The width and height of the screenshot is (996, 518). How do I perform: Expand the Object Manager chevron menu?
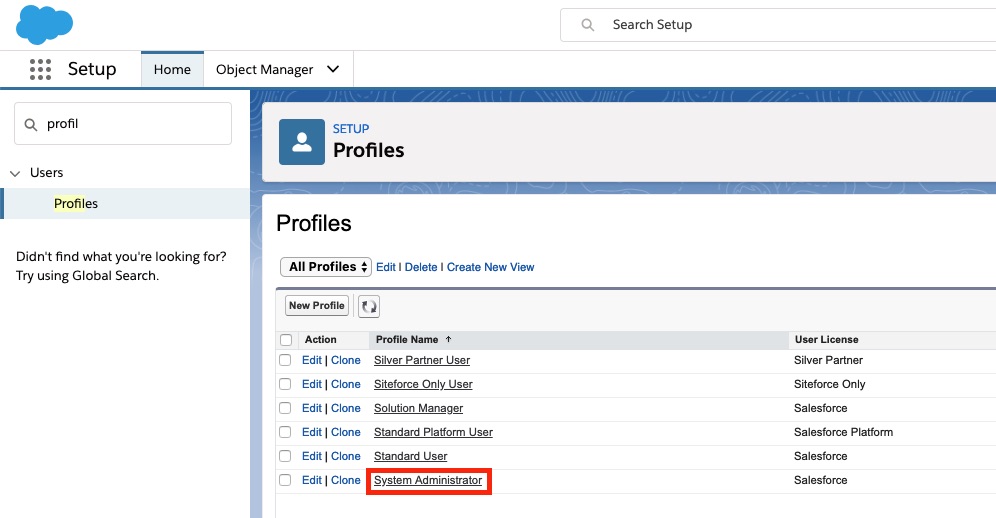[x=333, y=69]
